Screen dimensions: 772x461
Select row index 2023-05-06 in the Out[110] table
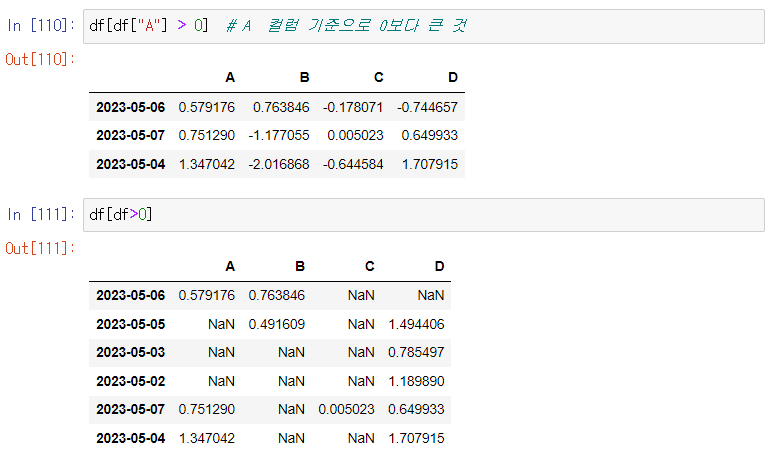tap(130, 107)
